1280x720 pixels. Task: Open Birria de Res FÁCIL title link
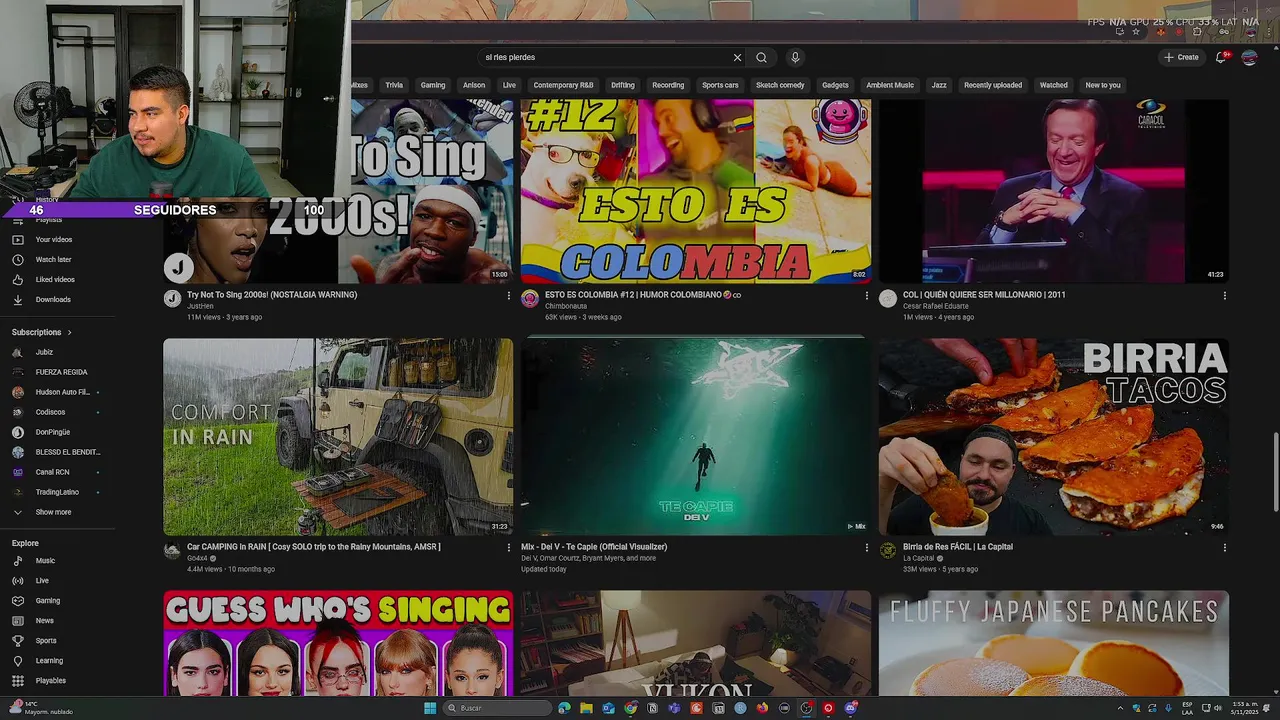click(958, 547)
